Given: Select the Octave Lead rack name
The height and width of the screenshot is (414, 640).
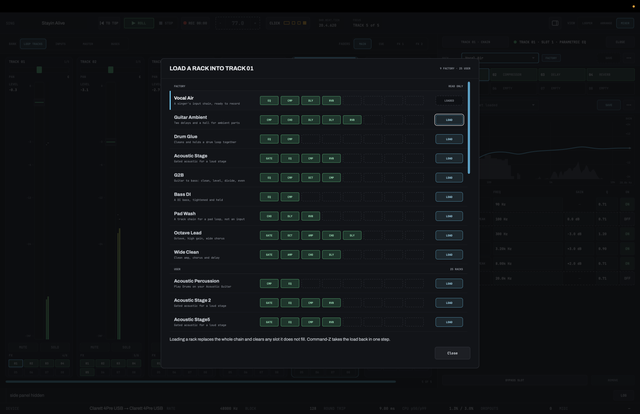Looking at the screenshot, I should coord(188,233).
